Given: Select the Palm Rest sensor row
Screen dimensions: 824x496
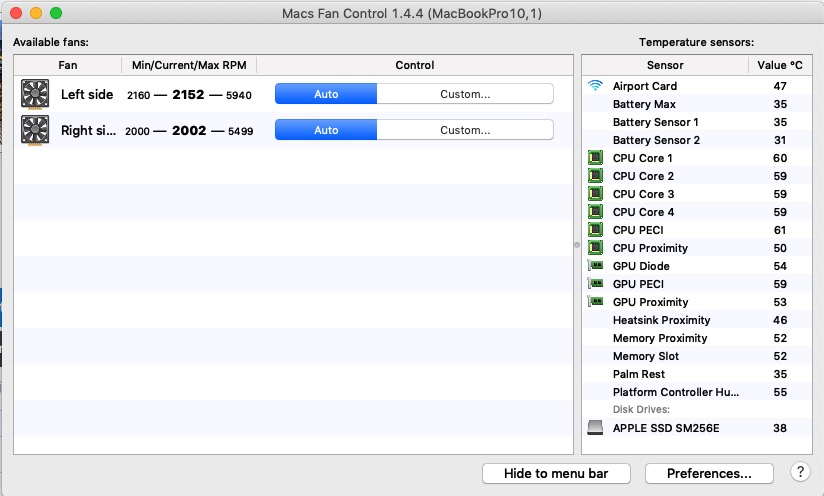Looking at the screenshot, I should (696, 374).
